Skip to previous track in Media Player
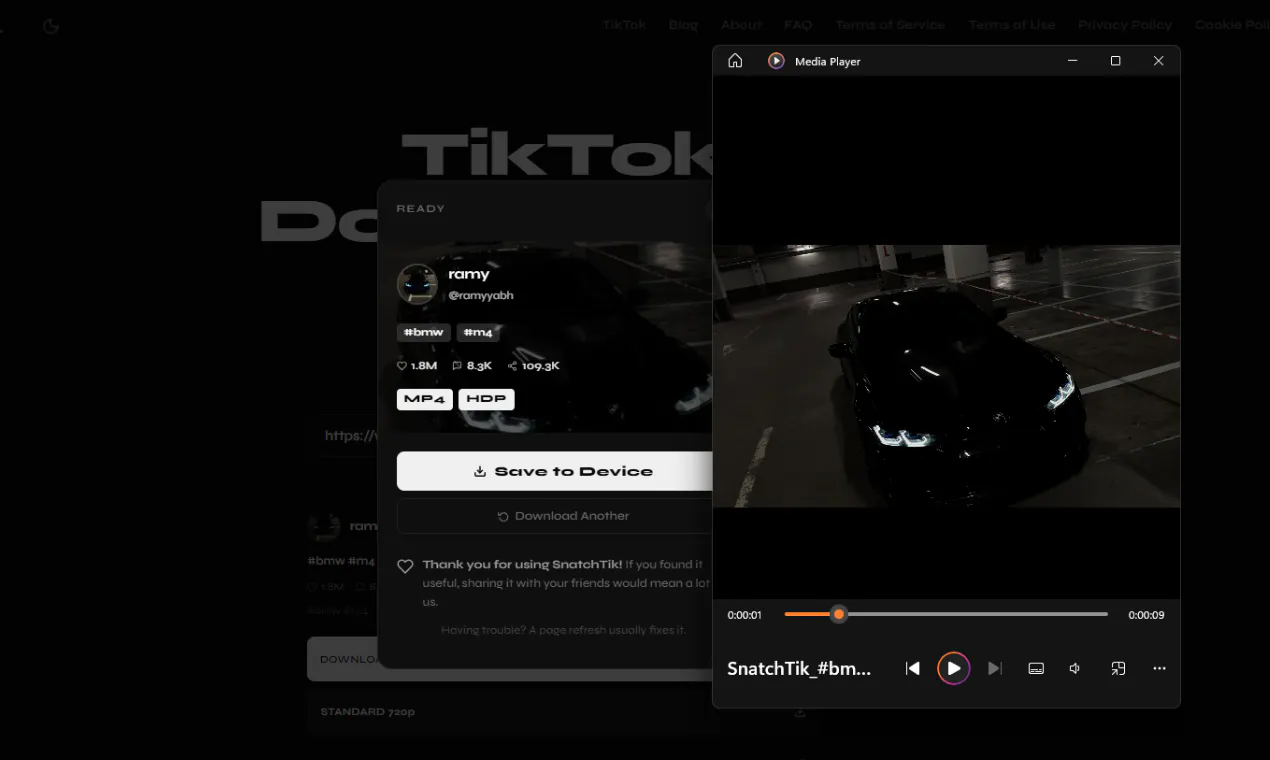The image size is (1270, 760). pos(912,668)
